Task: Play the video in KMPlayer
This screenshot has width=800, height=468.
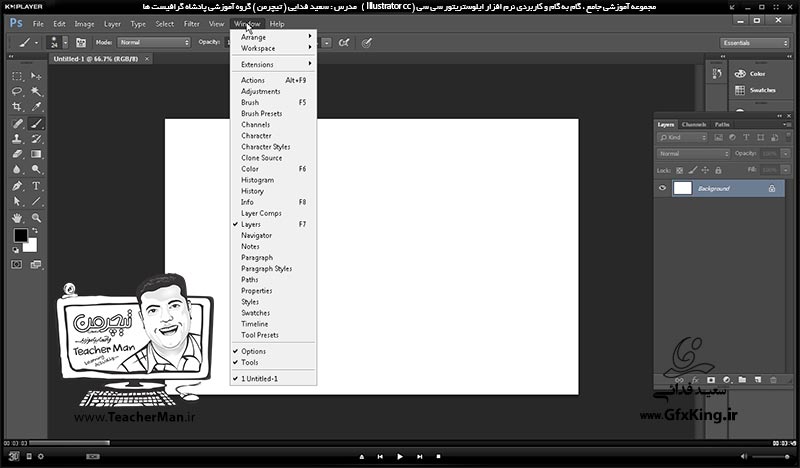Action: [x=399, y=457]
